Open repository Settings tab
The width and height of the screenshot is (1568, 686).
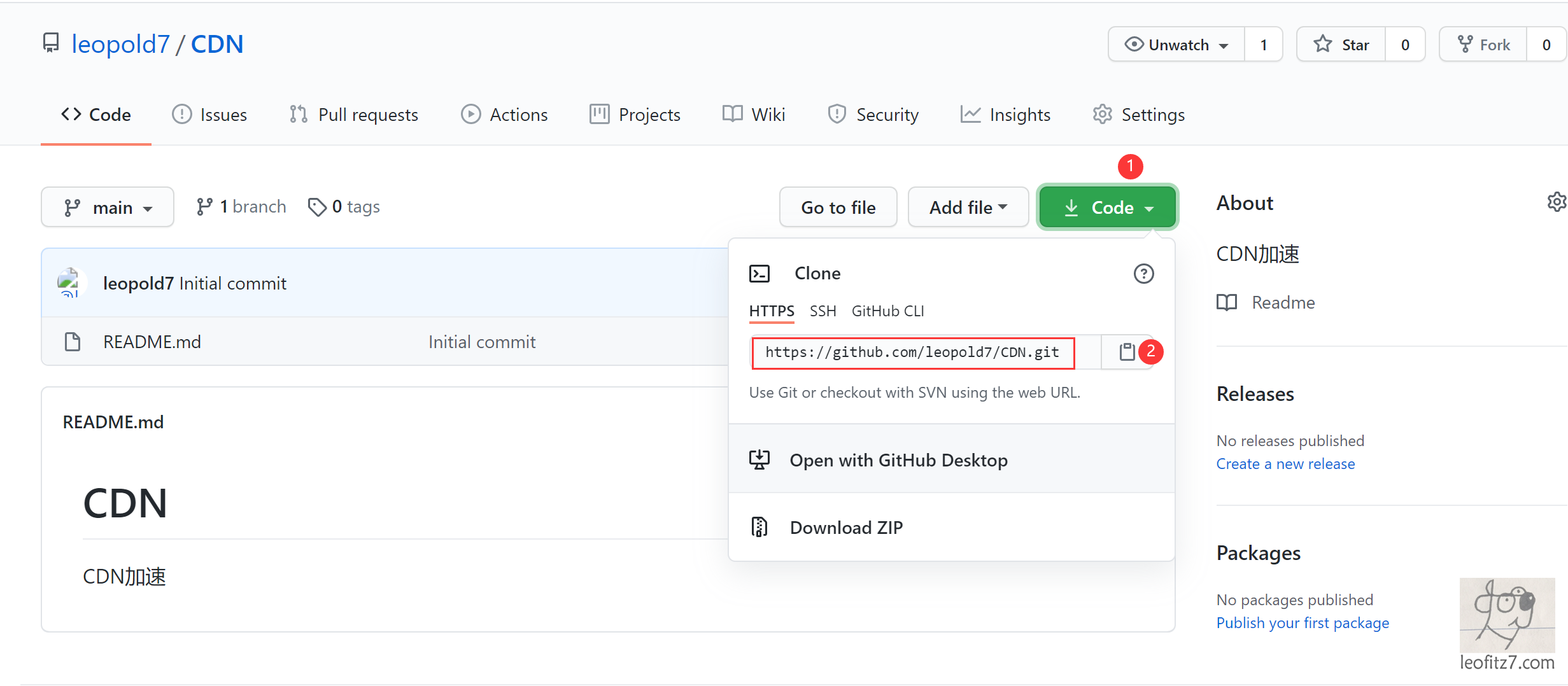pyautogui.click(x=1138, y=115)
